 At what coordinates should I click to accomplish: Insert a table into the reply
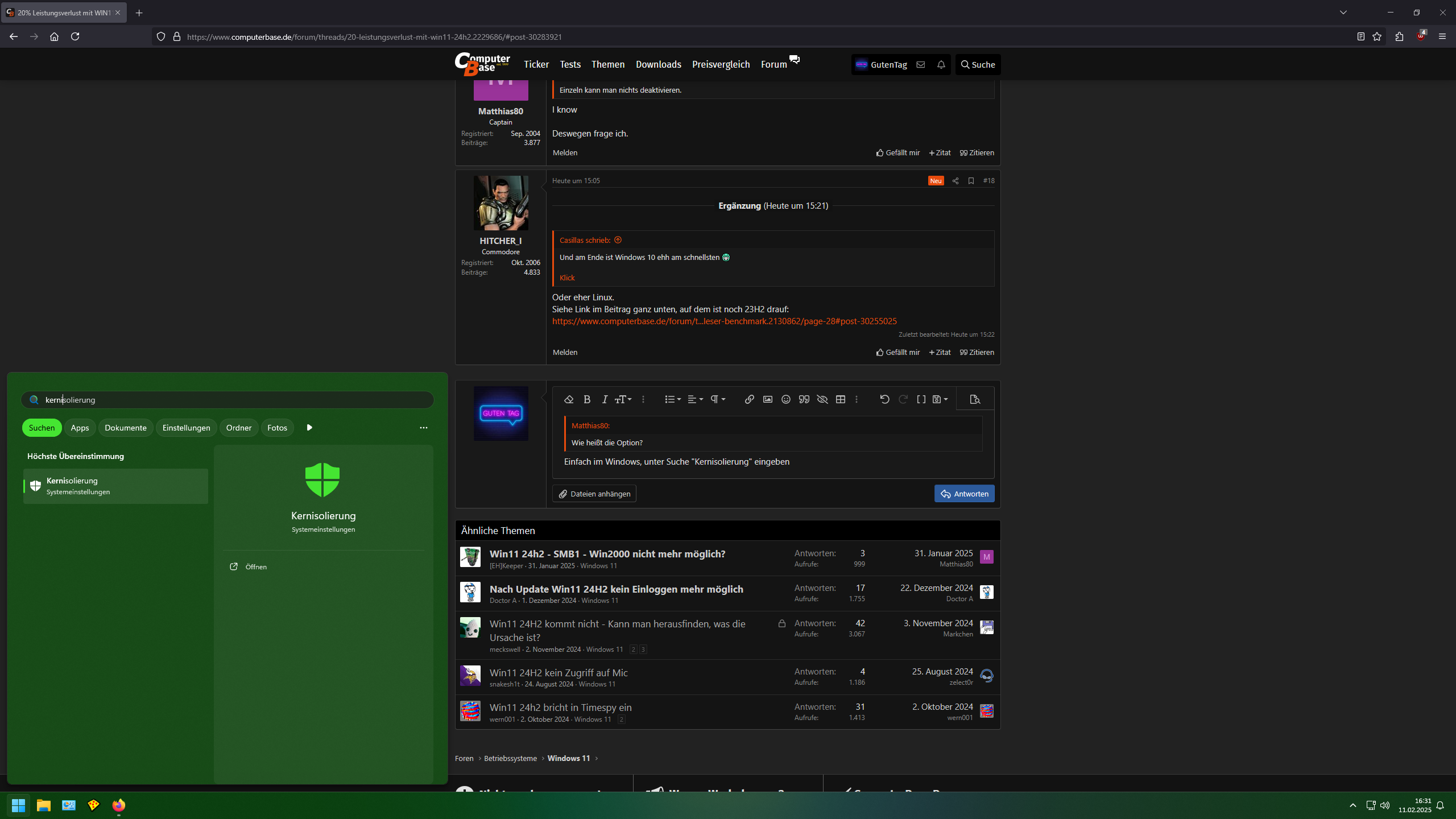(x=841, y=399)
